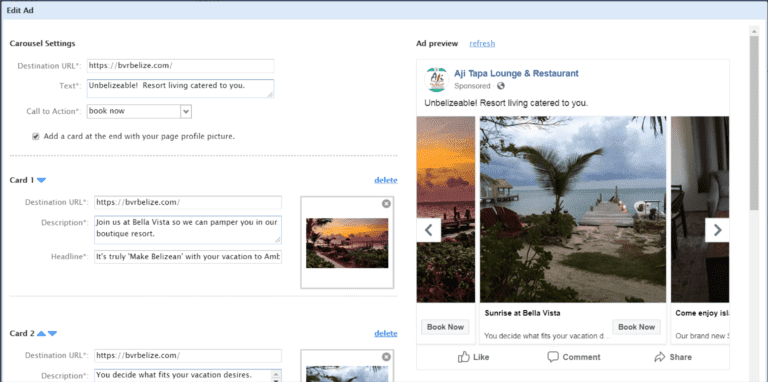Select Card 2 image thumbnail

tap(347, 374)
